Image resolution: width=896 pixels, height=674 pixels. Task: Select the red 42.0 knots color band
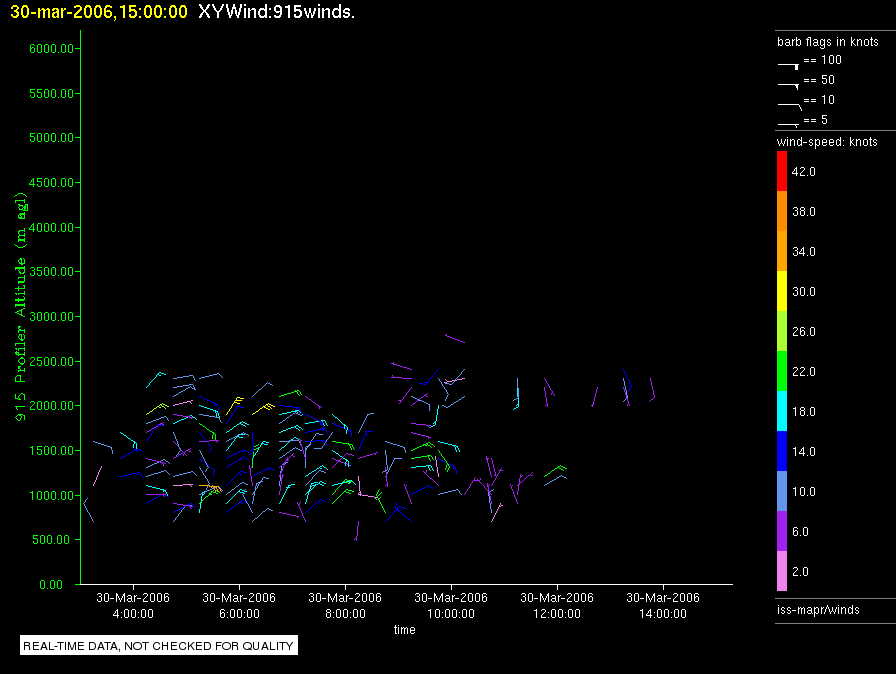pyautogui.click(x=782, y=171)
